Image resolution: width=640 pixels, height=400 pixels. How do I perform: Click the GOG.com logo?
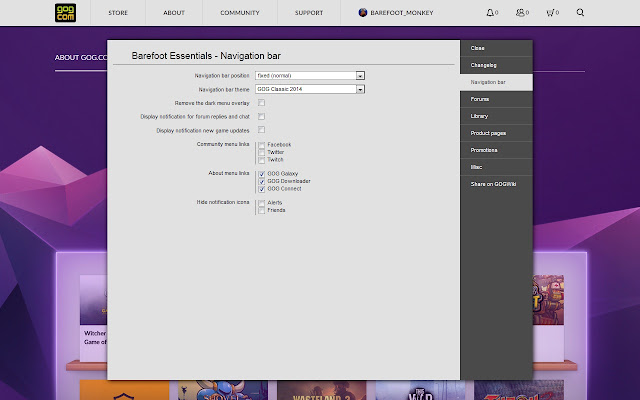pos(65,13)
